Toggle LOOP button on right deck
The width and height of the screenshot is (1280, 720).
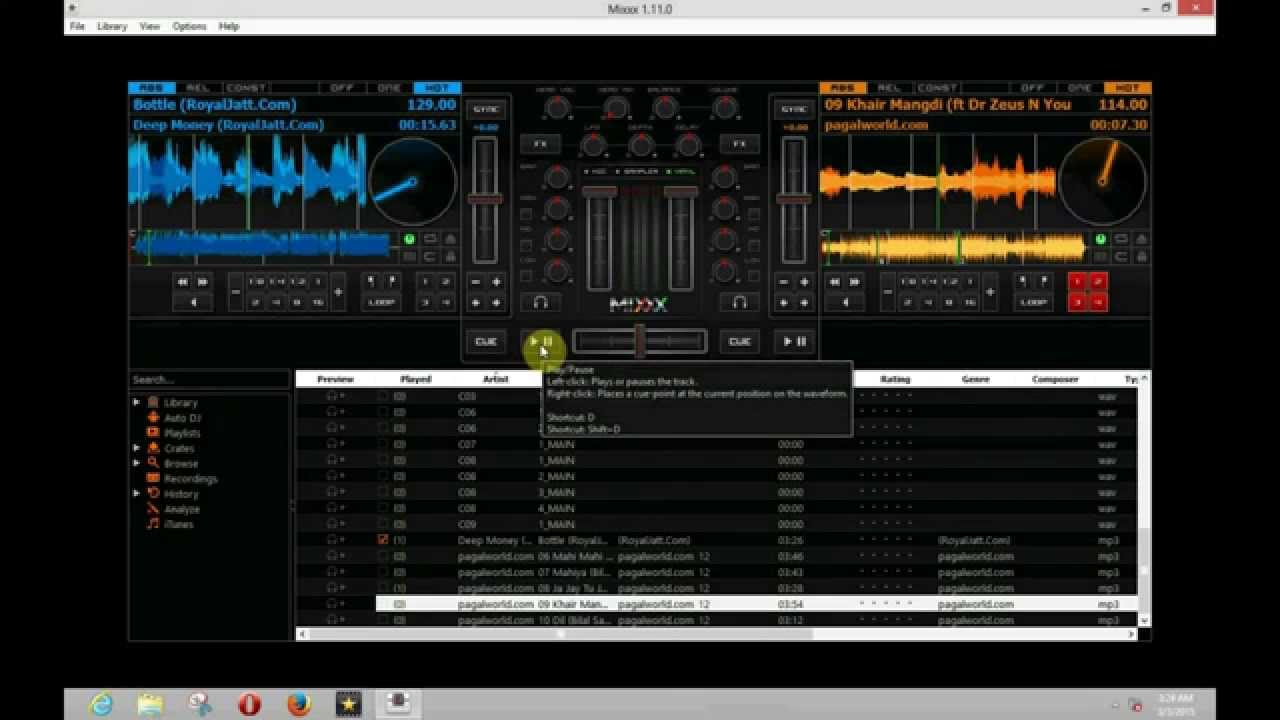(x=1033, y=302)
